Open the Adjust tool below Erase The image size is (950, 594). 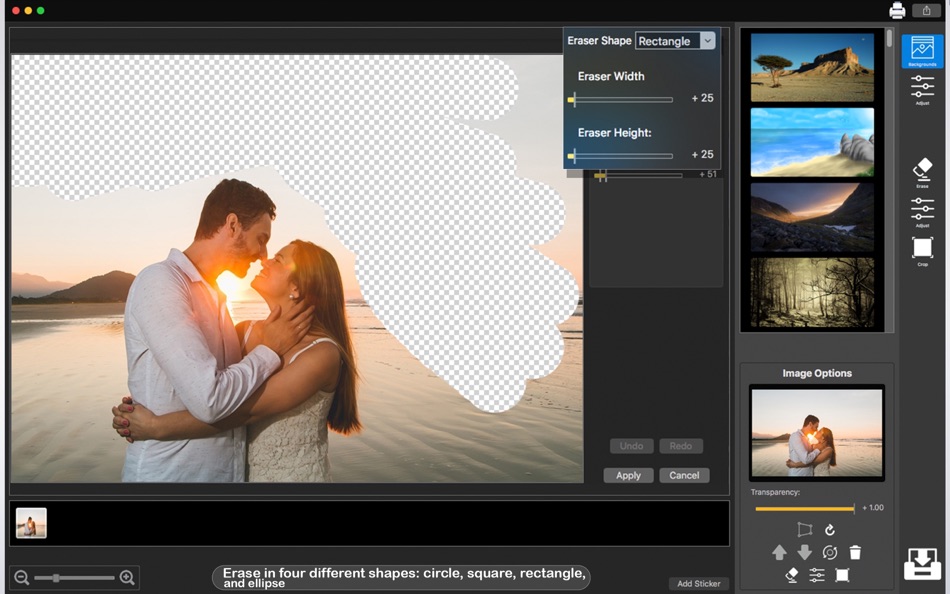922,212
